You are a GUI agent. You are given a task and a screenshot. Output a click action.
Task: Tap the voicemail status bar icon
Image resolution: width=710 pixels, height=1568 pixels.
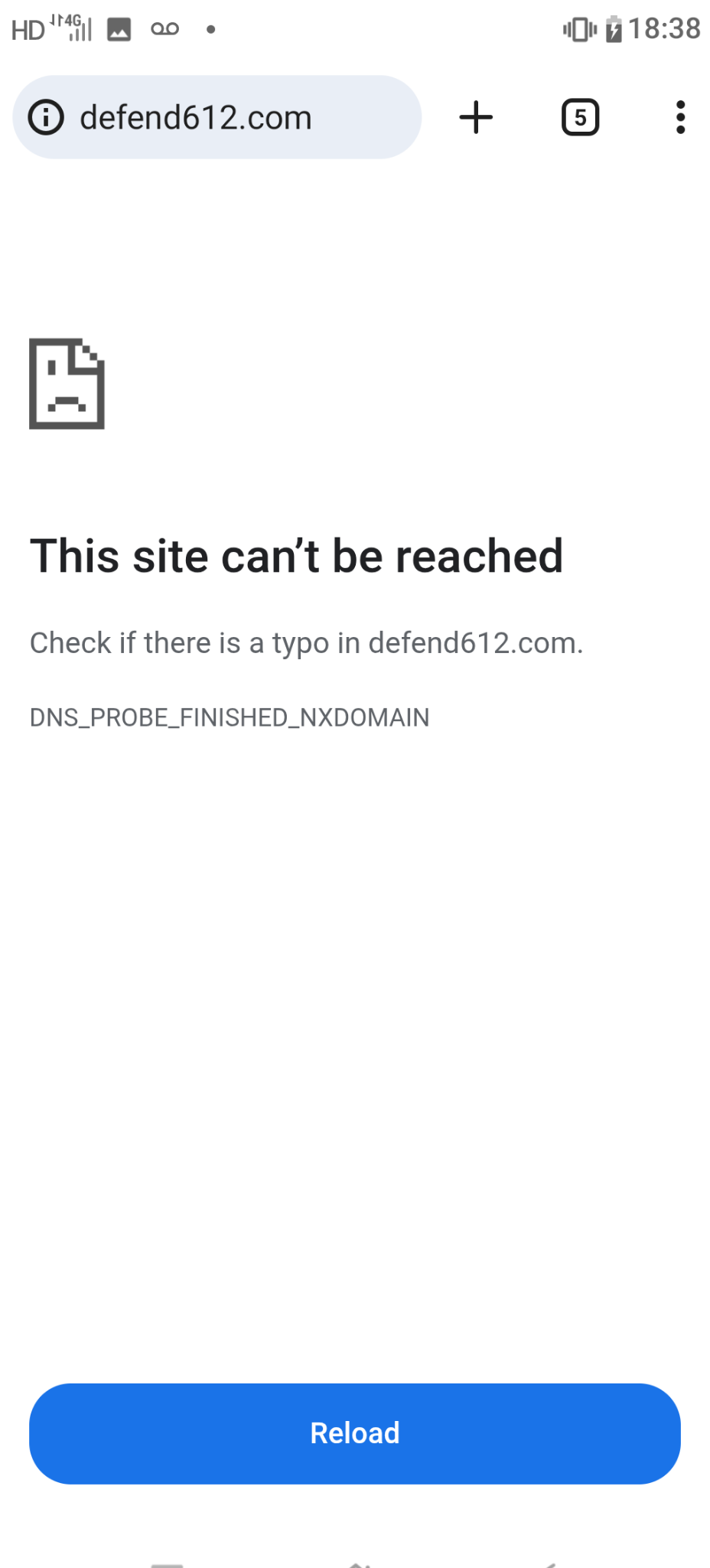[x=164, y=29]
